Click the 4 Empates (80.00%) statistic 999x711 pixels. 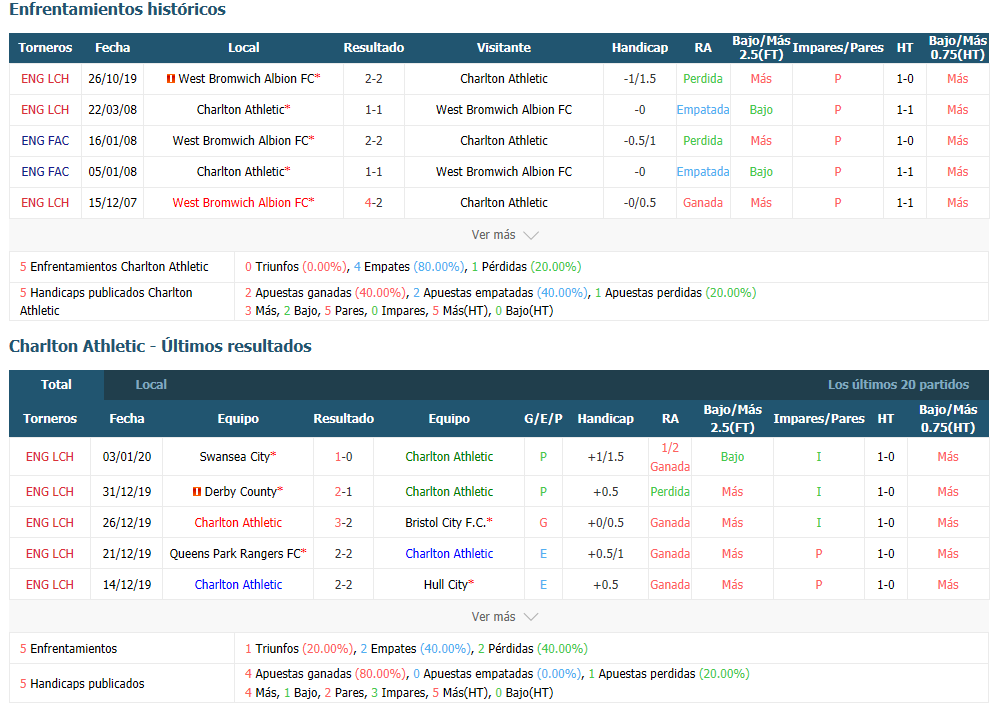tap(409, 267)
